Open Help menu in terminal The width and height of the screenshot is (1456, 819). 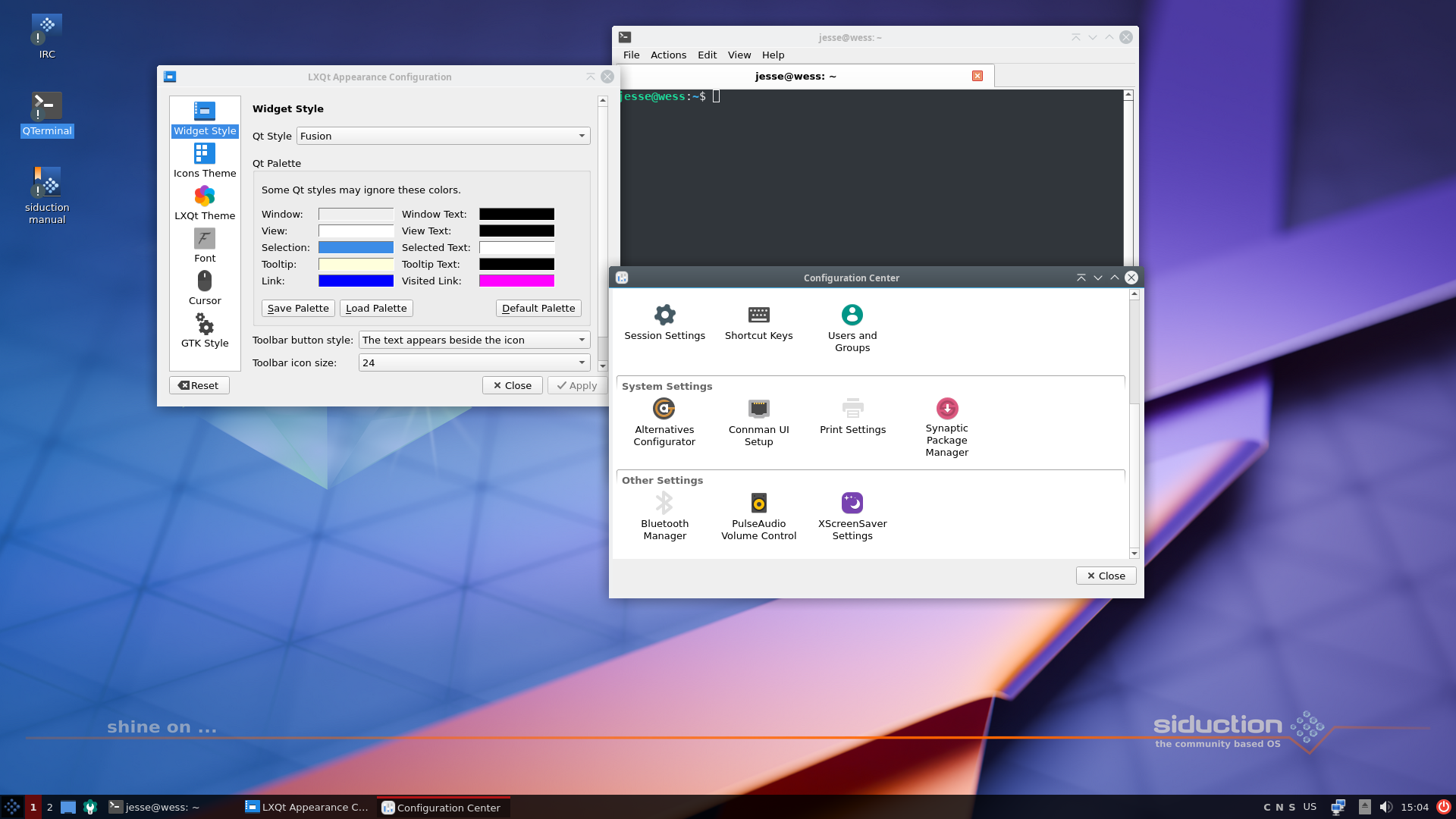click(773, 55)
